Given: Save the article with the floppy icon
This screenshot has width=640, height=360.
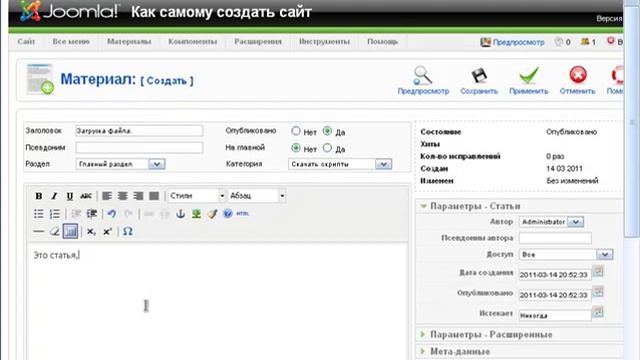Looking at the screenshot, I should point(479,80).
